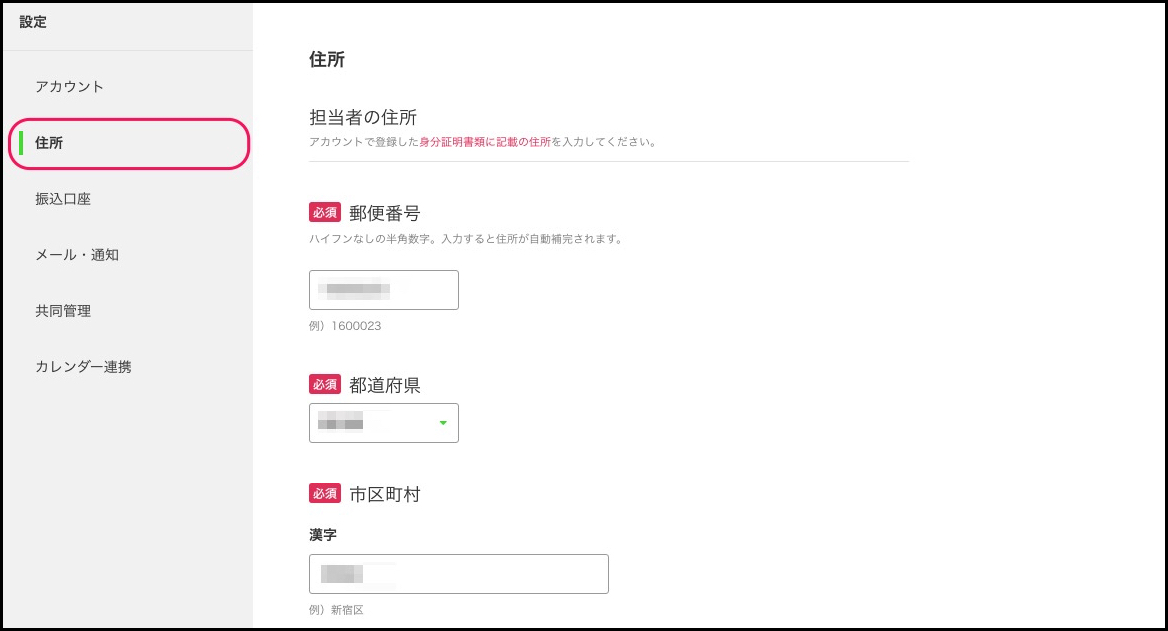This screenshot has height=631, width=1168.
Task: Click the 担当者の住所 section heading
Action: pyautogui.click(x=363, y=118)
